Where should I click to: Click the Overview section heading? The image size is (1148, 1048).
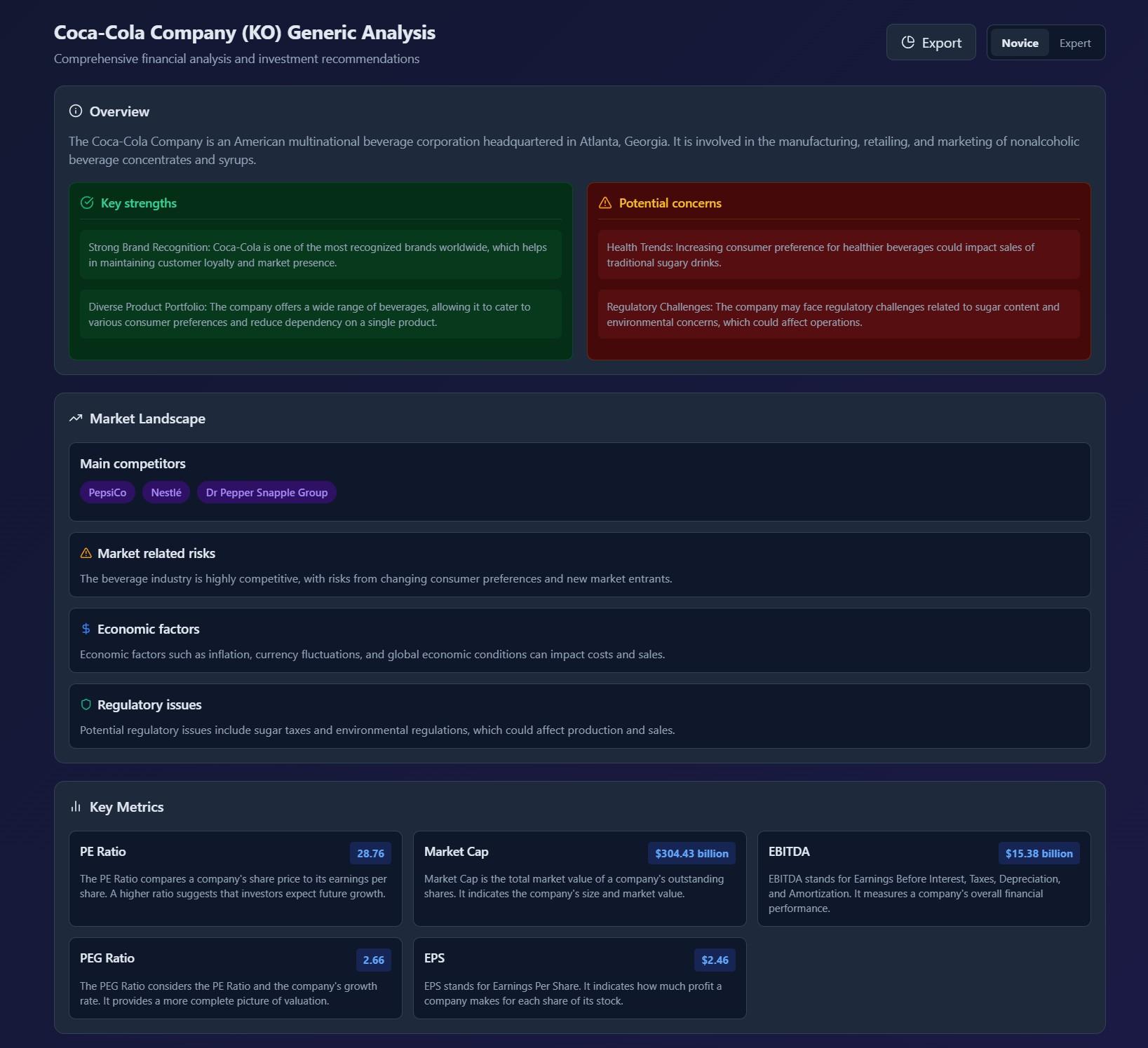[119, 111]
